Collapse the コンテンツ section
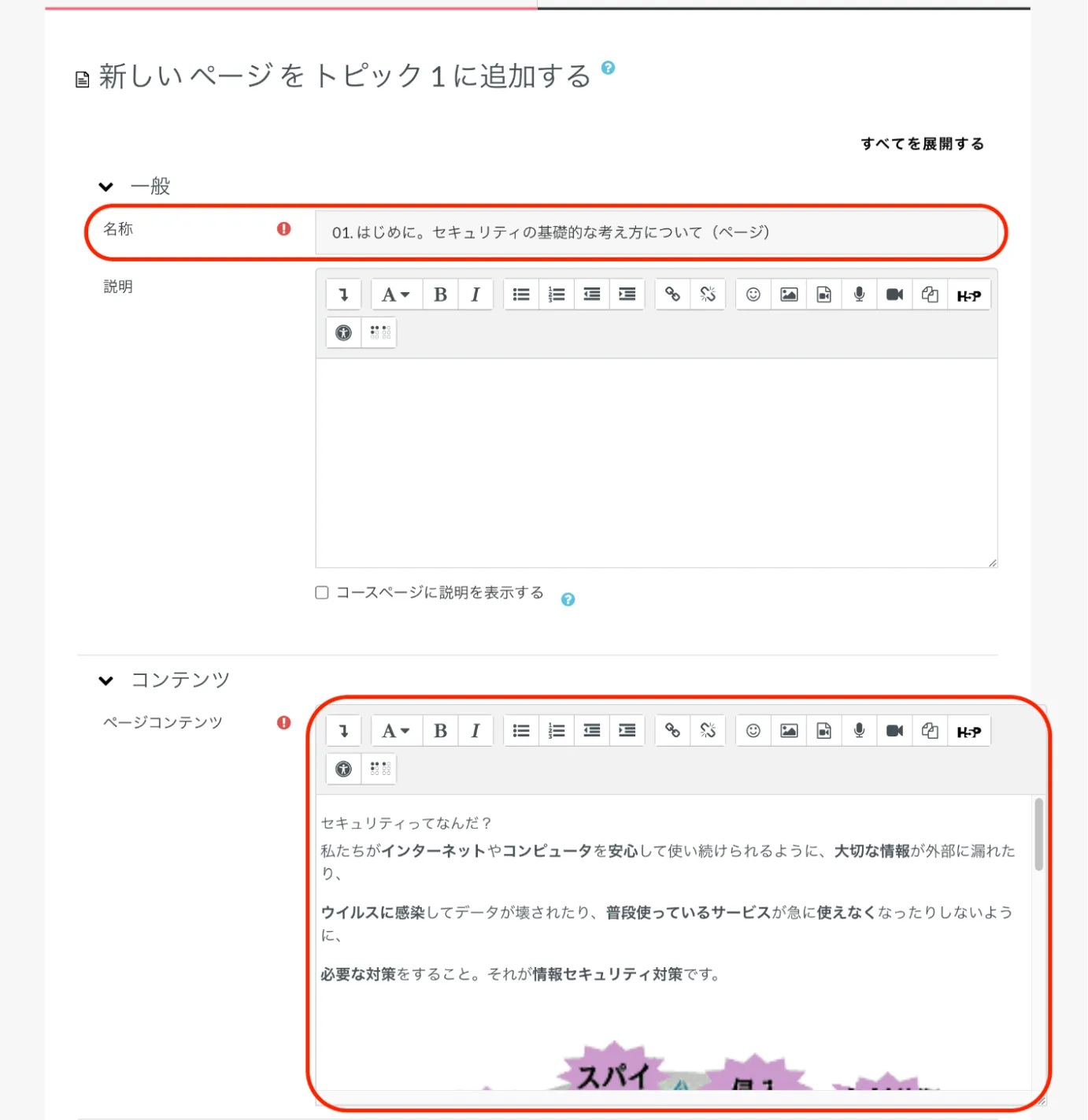1088x1120 pixels. [106, 681]
